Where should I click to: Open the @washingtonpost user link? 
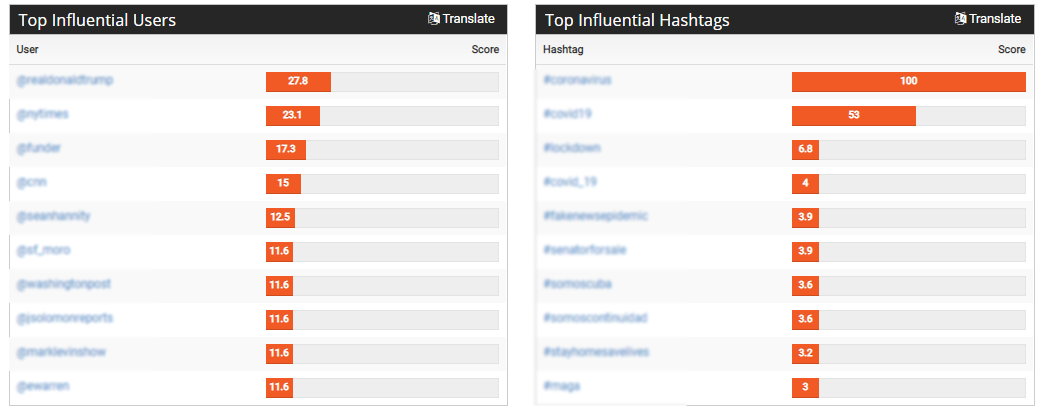coord(63,284)
